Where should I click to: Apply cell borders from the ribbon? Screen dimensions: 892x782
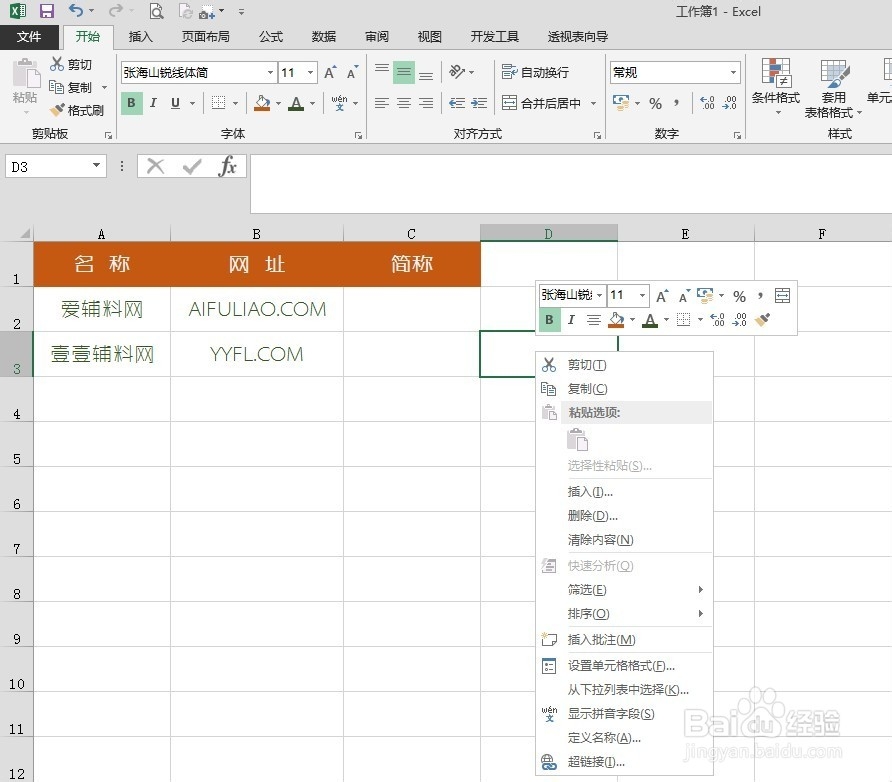pyautogui.click(x=218, y=103)
